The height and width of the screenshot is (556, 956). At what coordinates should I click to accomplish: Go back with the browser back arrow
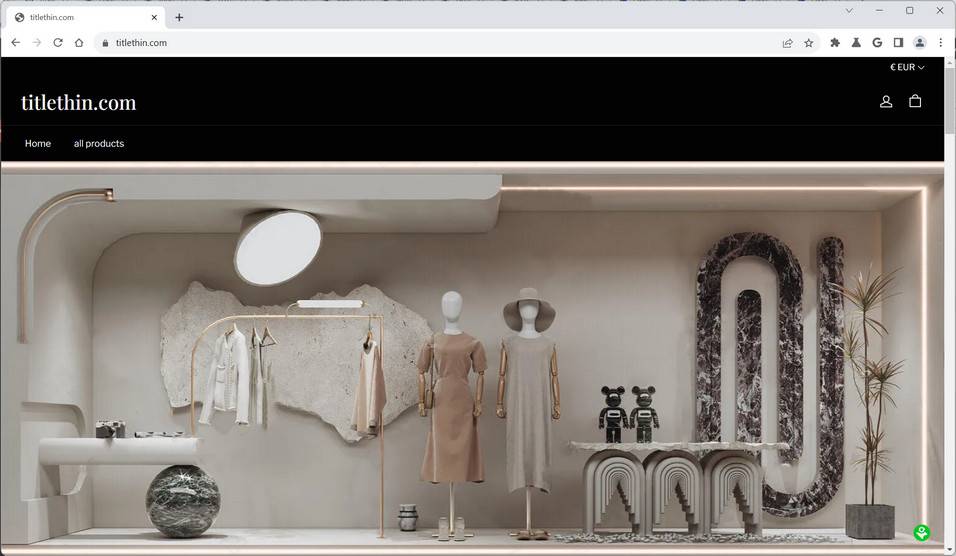(x=16, y=43)
